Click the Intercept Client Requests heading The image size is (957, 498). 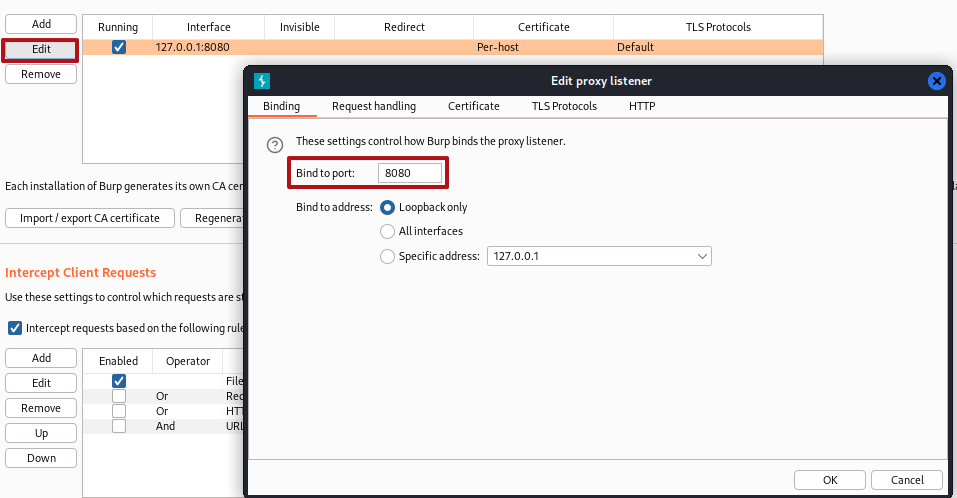coord(81,272)
